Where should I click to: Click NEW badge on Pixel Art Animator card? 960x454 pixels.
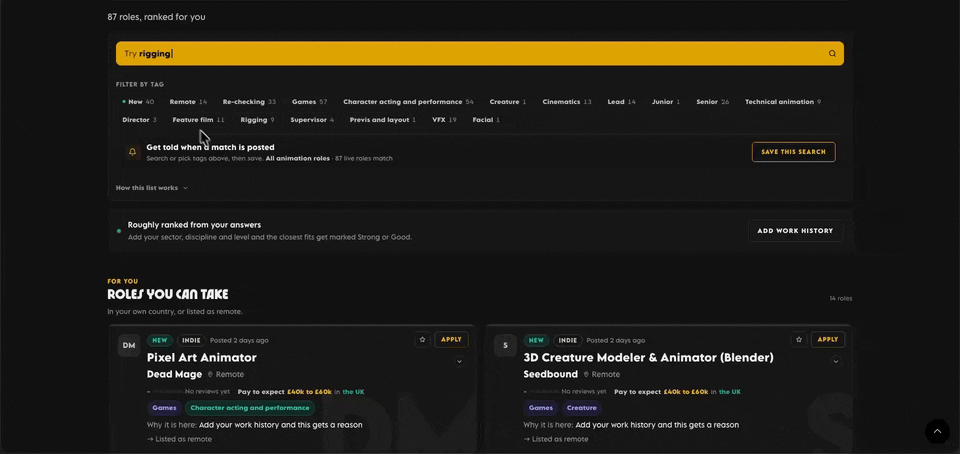click(160, 340)
